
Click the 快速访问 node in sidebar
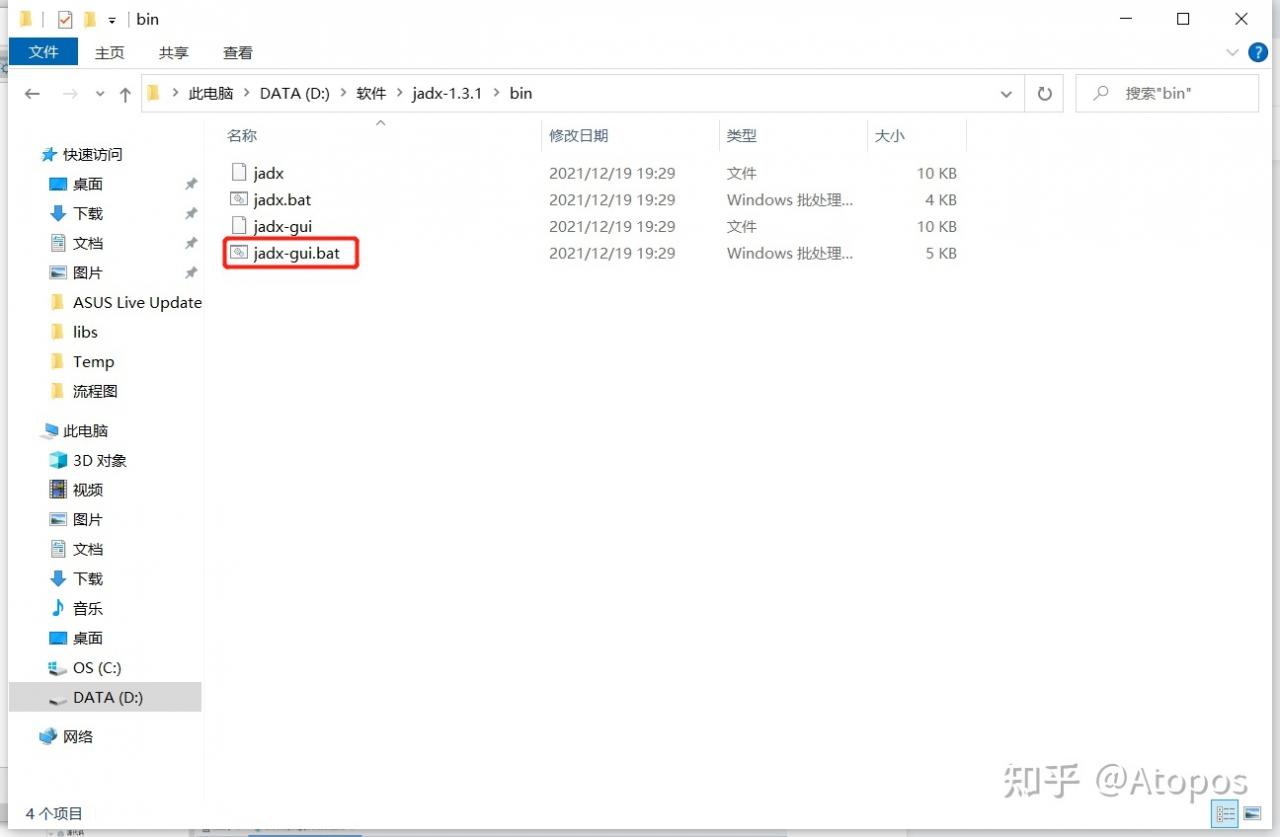(92, 155)
